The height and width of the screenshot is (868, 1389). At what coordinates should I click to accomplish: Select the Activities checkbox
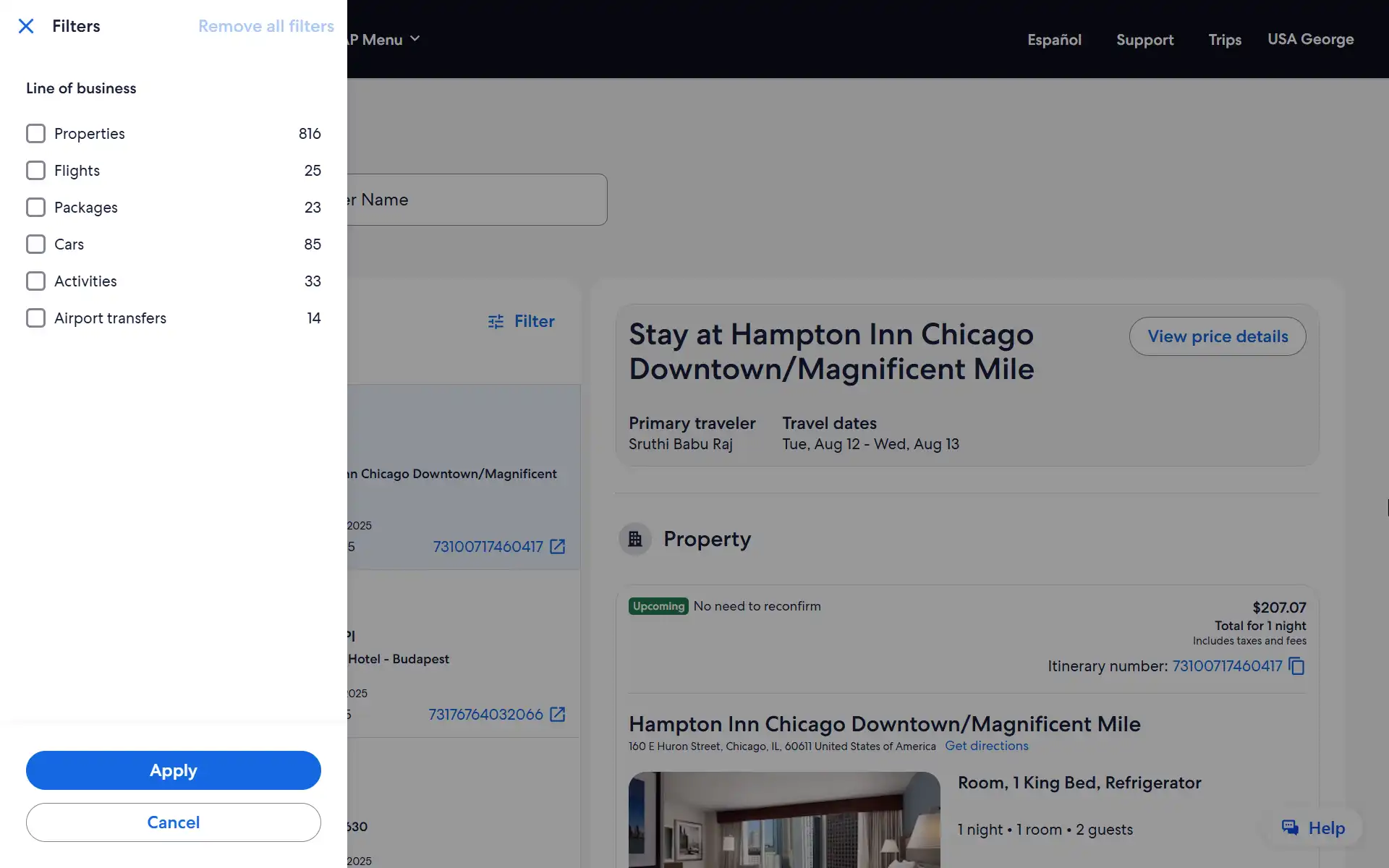(x=35, y=281)
